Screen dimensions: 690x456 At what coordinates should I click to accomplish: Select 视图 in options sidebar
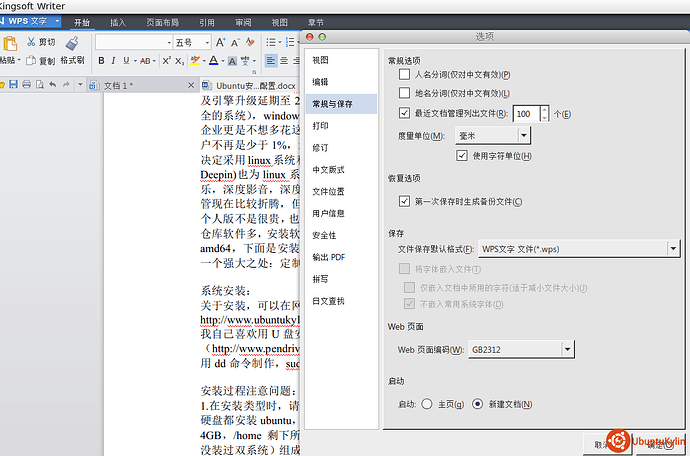[x=341, y=60]
